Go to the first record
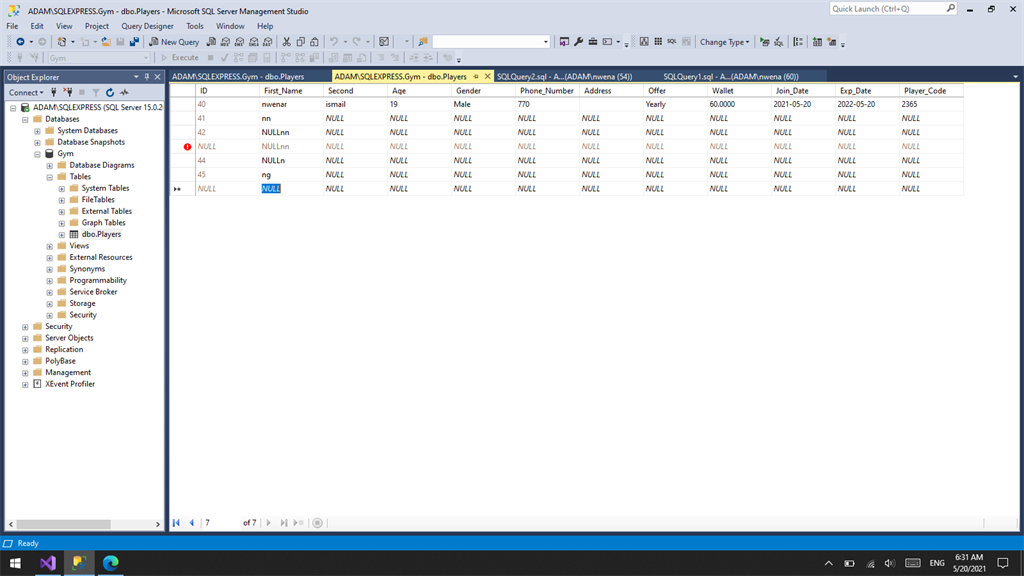Screen dimensions: 1024x576 (x=176, y=522)
